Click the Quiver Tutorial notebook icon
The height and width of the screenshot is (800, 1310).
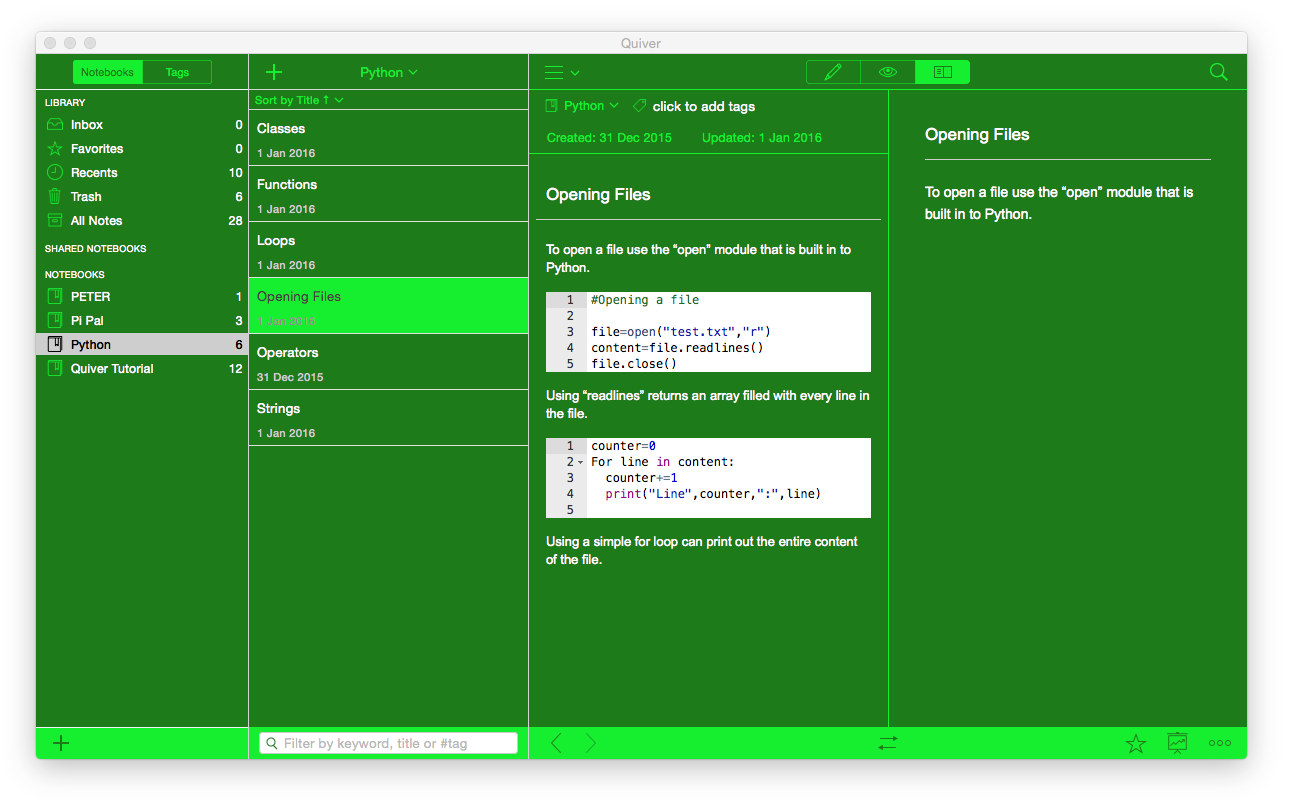55,369
